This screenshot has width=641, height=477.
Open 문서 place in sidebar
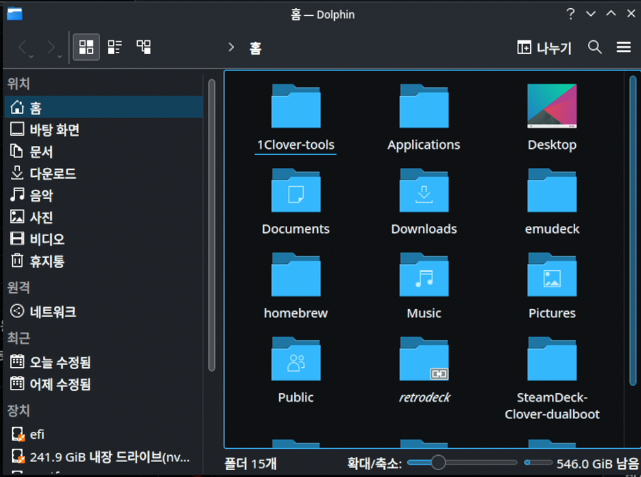coord(104,152)
